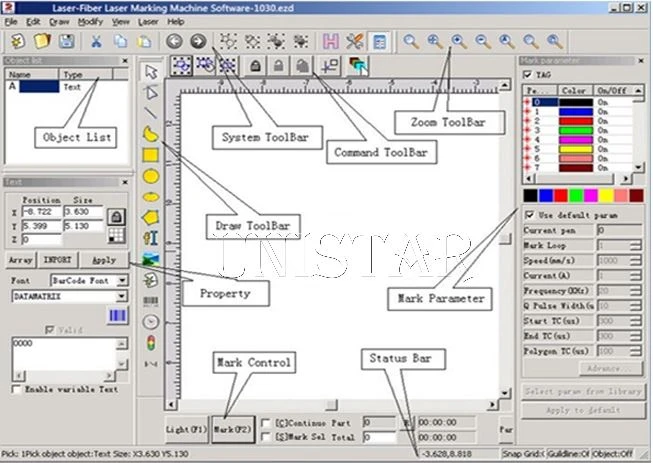Open the Modify menu
This screenshot has height=463, width=653.
pos(90,22)
